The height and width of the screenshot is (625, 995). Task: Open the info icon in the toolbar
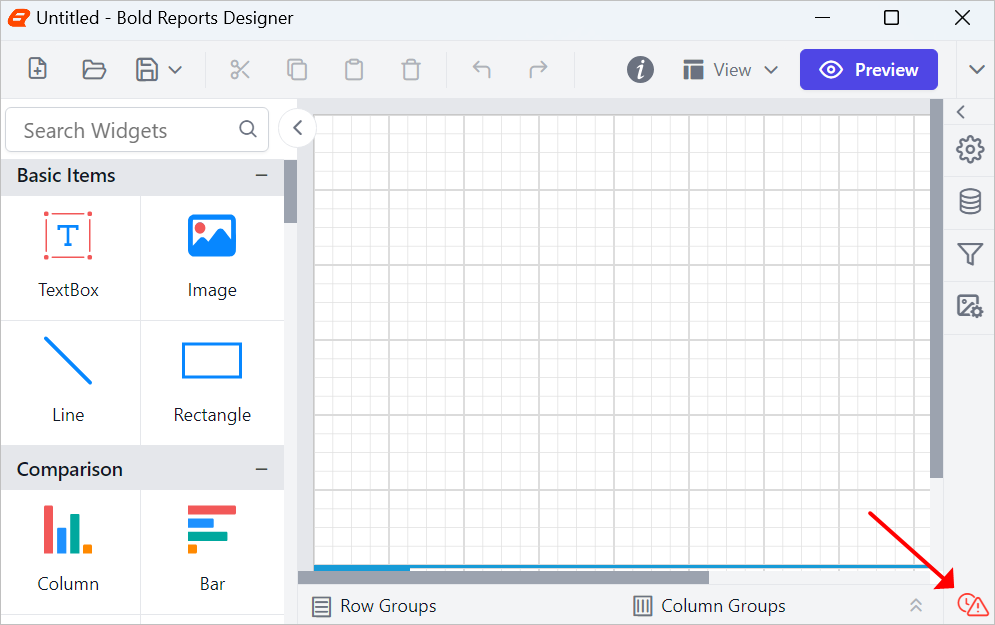(x=640, y=69)
